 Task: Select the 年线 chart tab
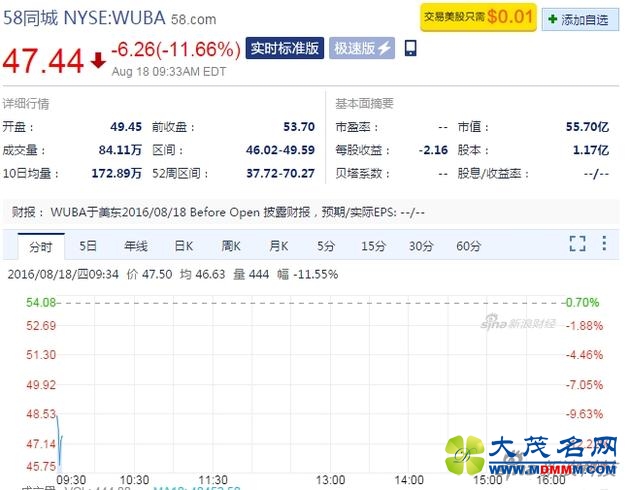[136, 246]
